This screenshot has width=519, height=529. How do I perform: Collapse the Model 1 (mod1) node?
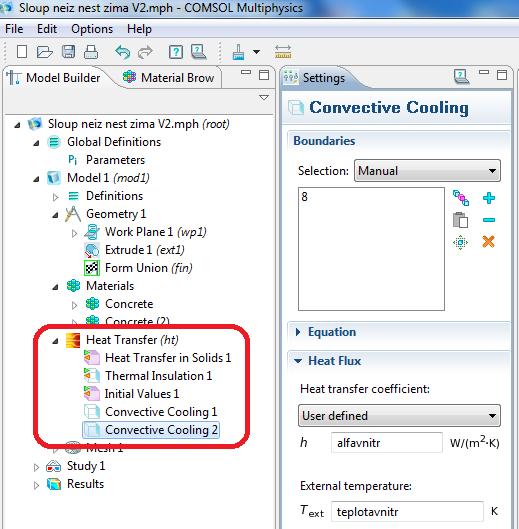[x=36, y=179]
